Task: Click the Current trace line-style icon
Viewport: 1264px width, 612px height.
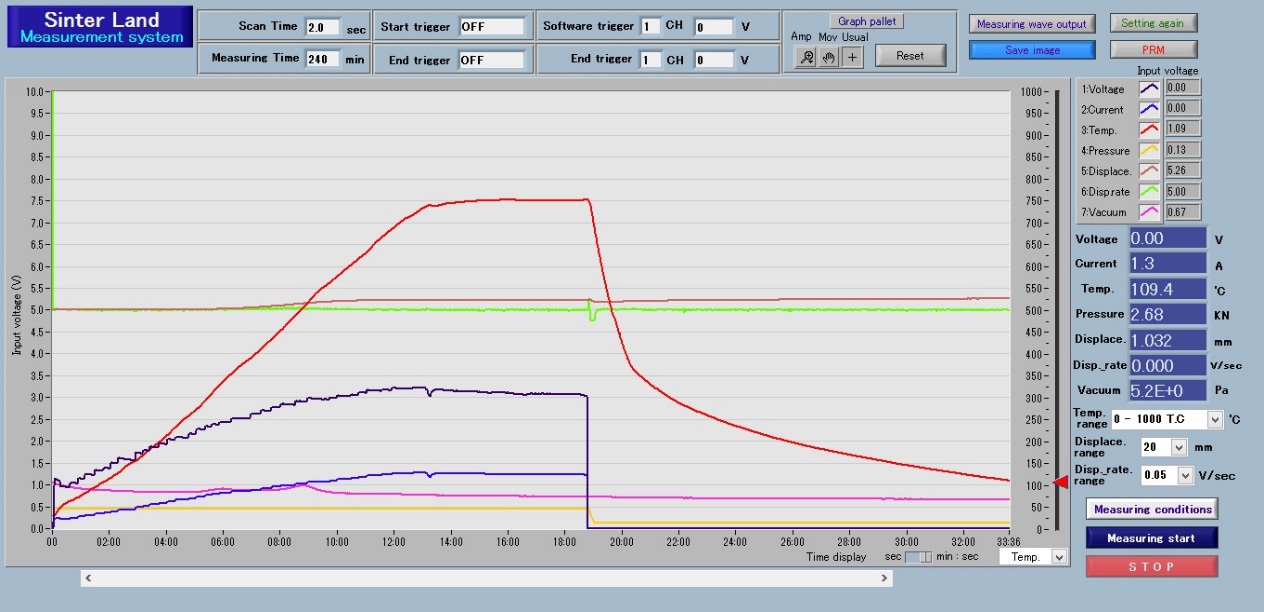Action: coord(1150,109)
